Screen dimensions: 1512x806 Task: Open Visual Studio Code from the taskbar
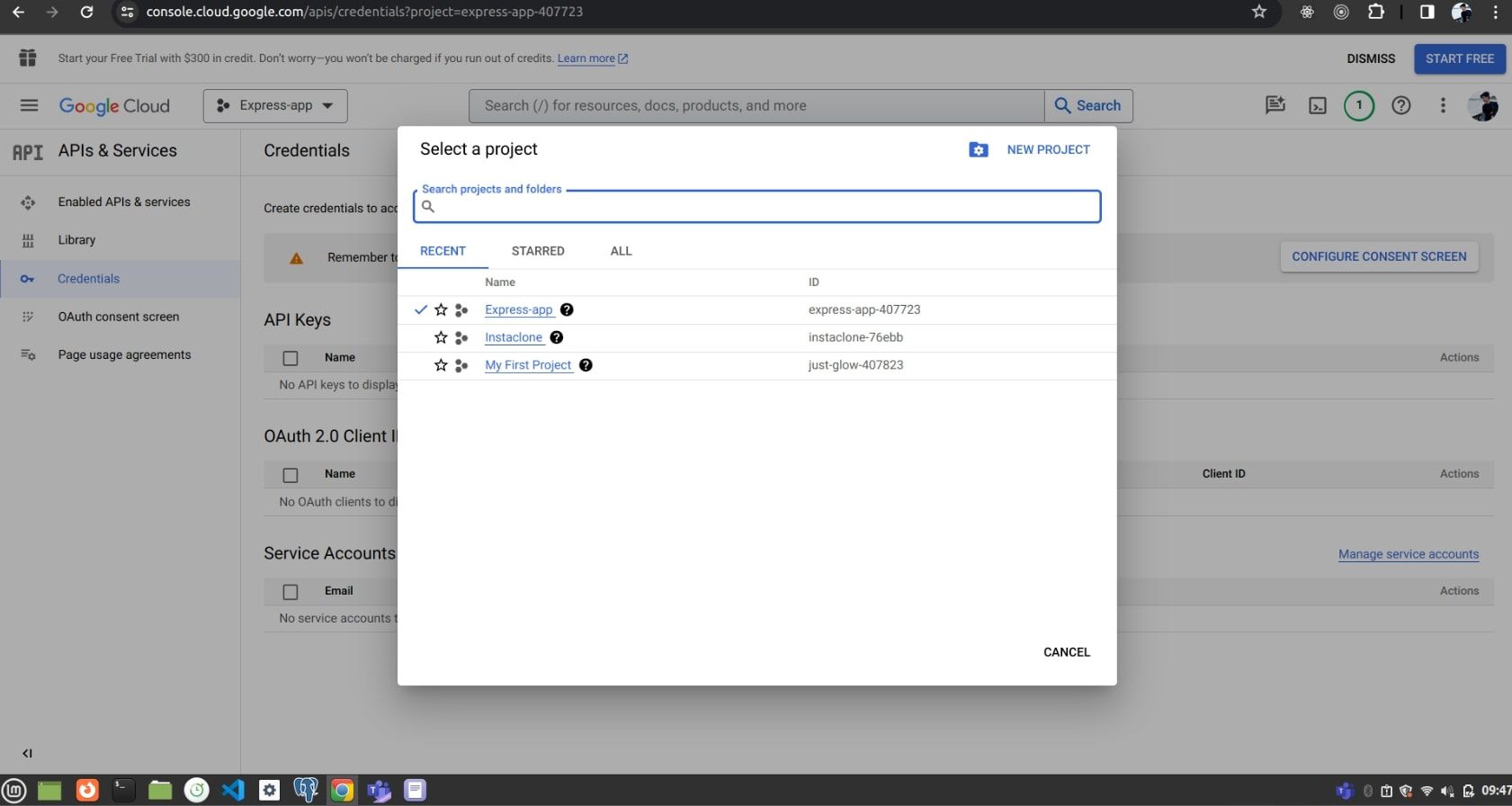pyautogui.click(x=233, y=790)
